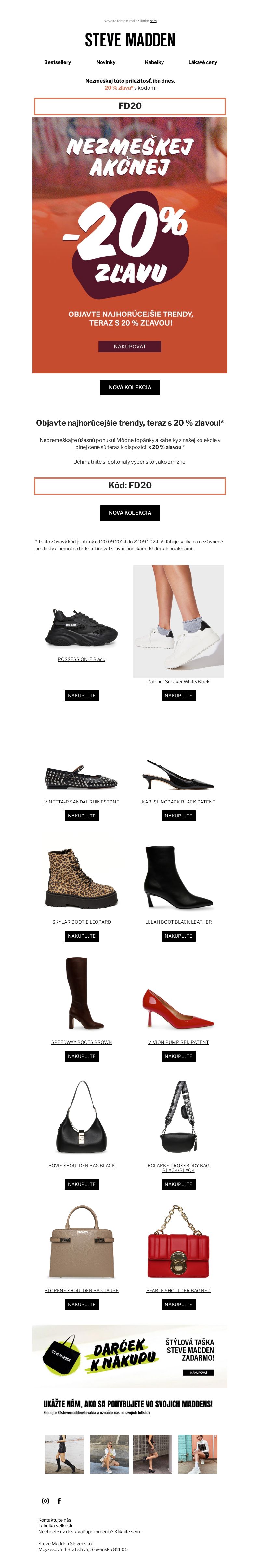Click NAKUPUJTE under VINETTA-R SANDAL RHINESTONE
The height and width of the screenshot is (1568, 260).
(82, 816)
